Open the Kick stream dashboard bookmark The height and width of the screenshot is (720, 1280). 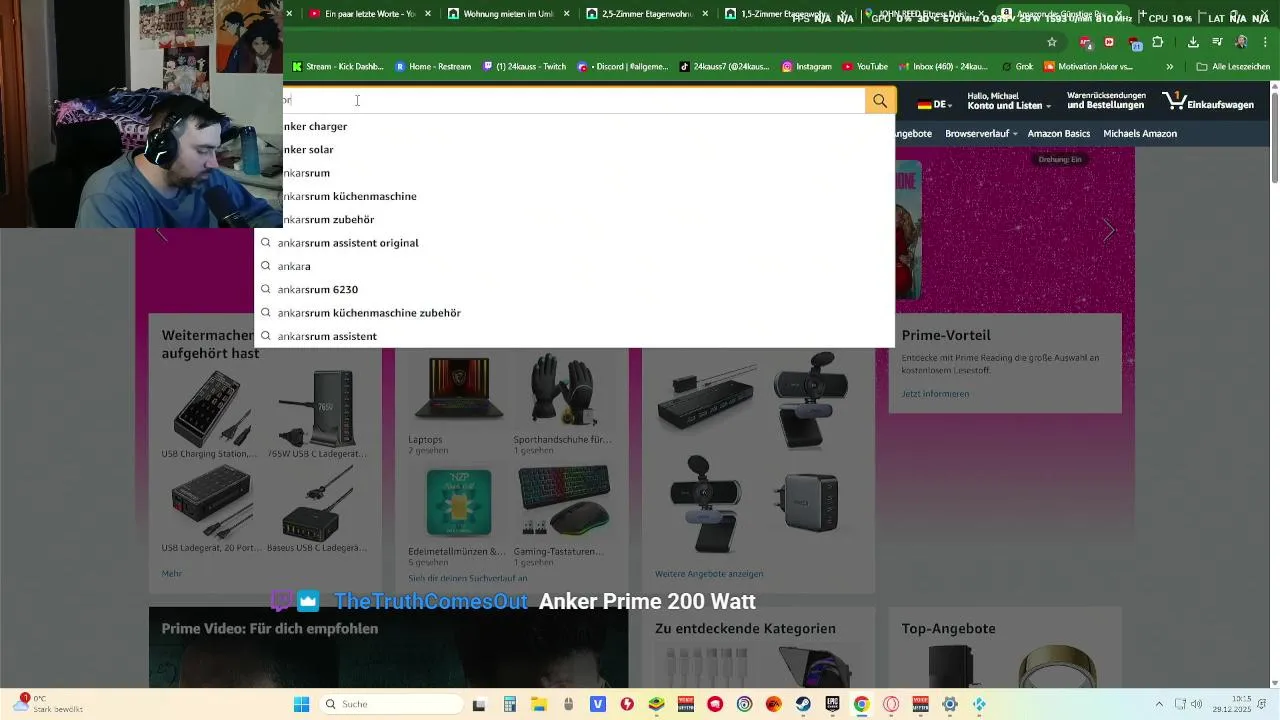(x=338, y=66)
